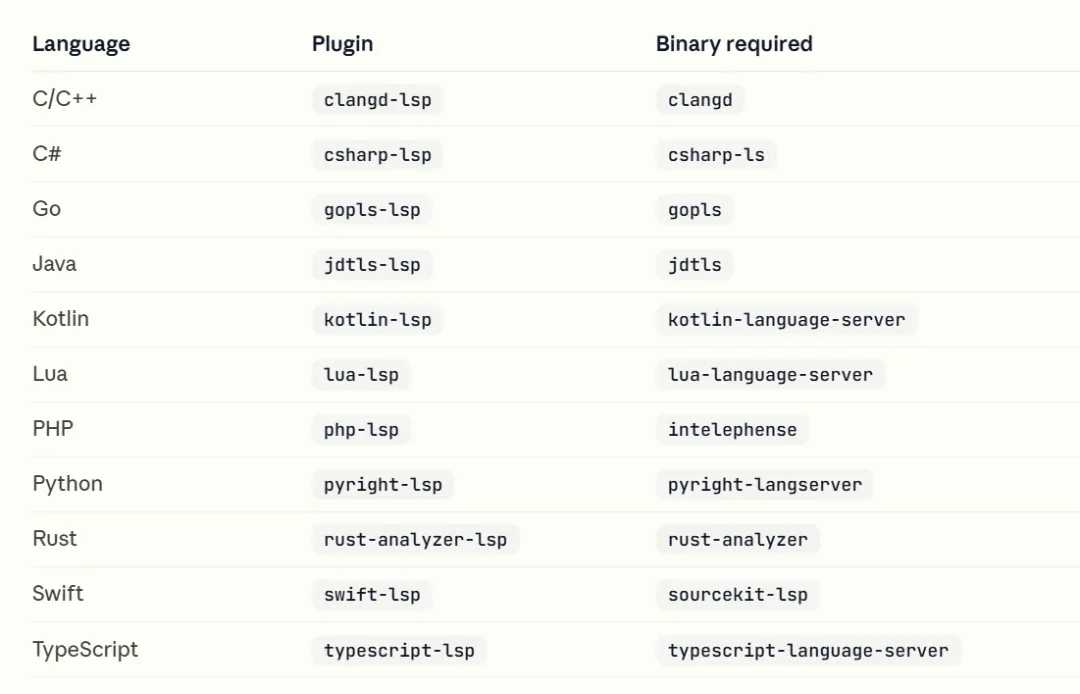
Task: Select the sourcekit-lsp binary name
Action: click(x=738, y=595)
